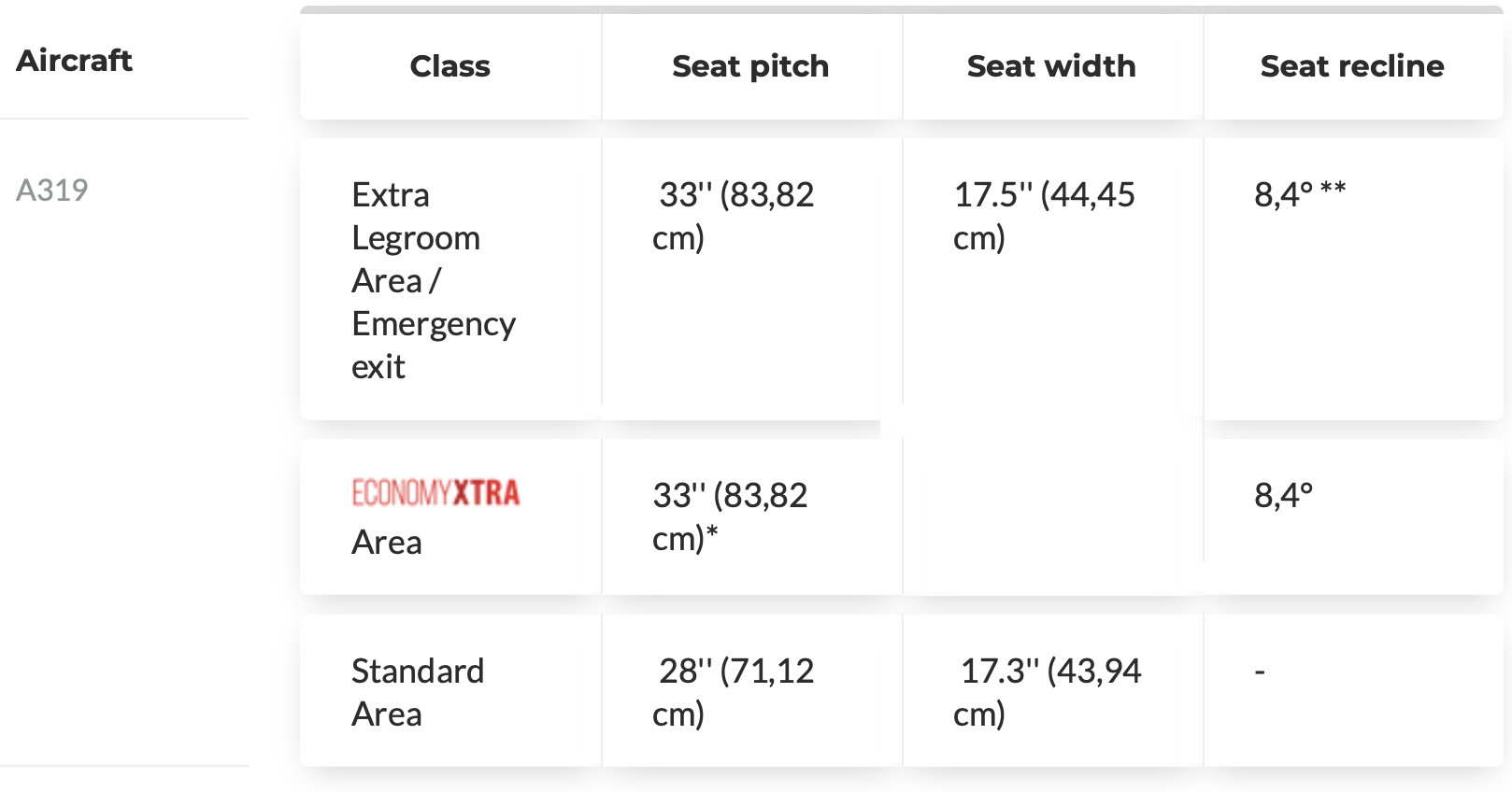Click the Seat width column header

click(1051, 66)
